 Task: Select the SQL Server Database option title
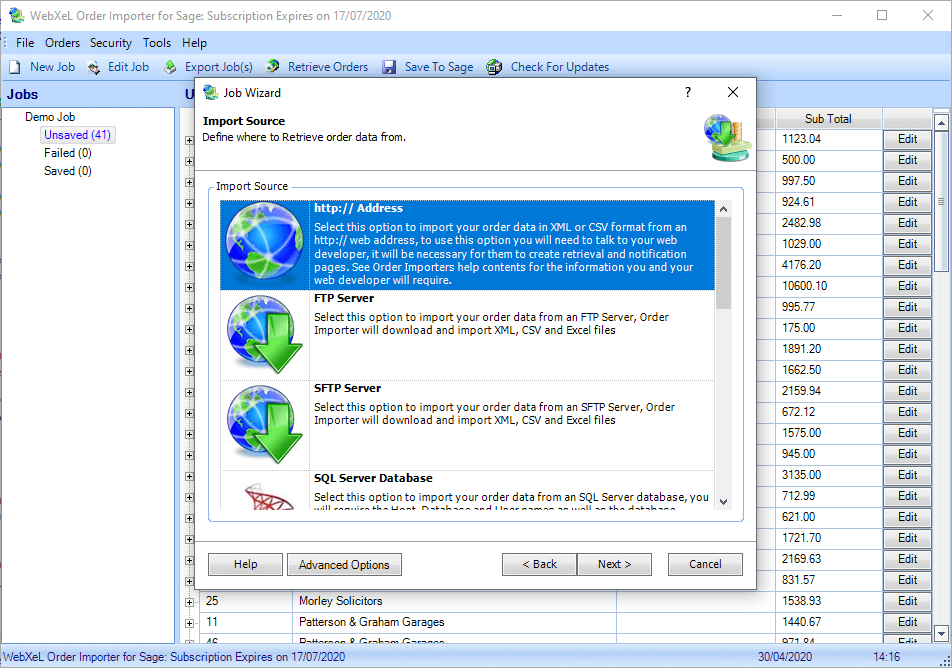373,478
